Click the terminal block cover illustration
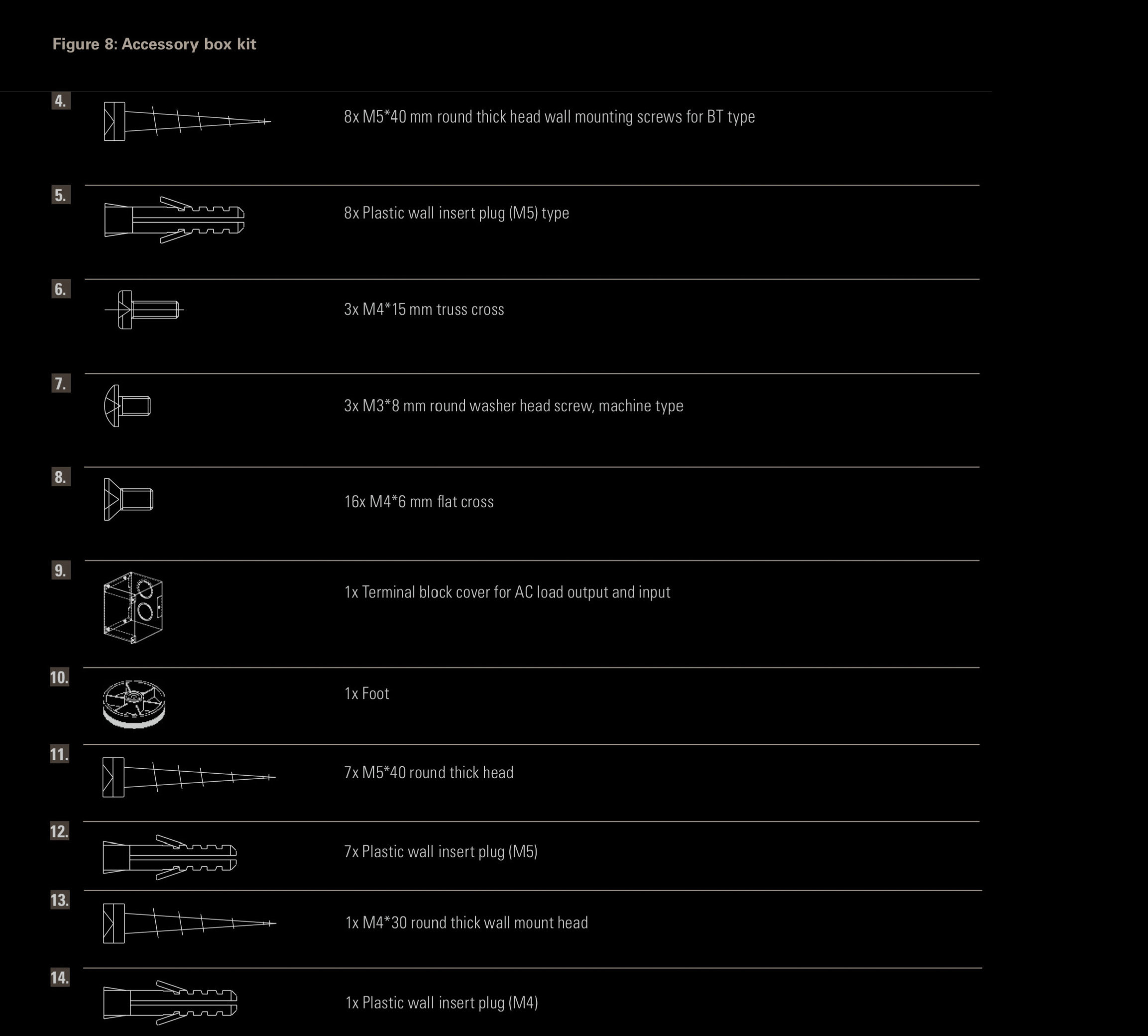The height and width of the screenshot is (1036, 1148). pos(133,607)
